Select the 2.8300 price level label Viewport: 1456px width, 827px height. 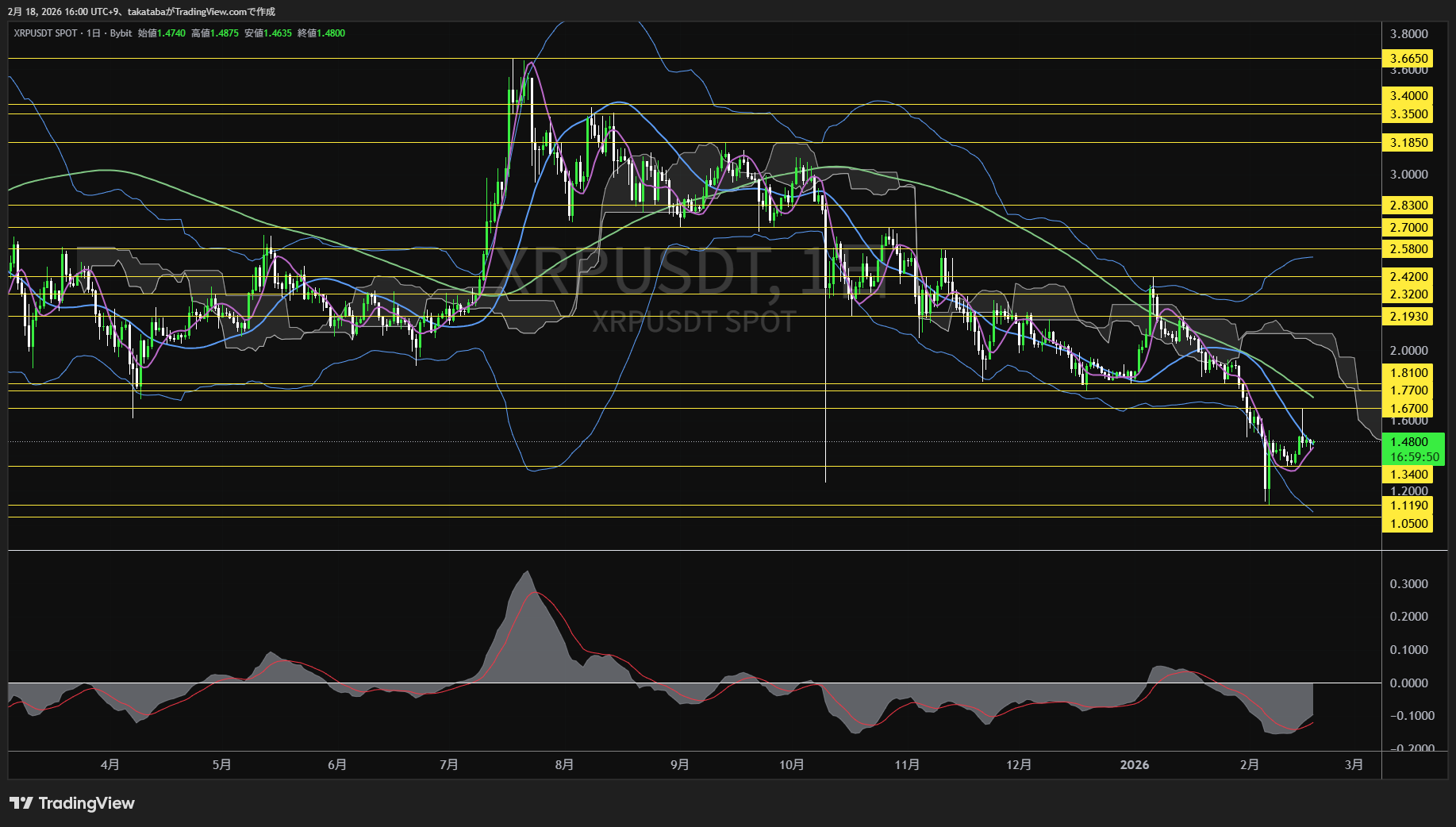(x=1408, y=205)
